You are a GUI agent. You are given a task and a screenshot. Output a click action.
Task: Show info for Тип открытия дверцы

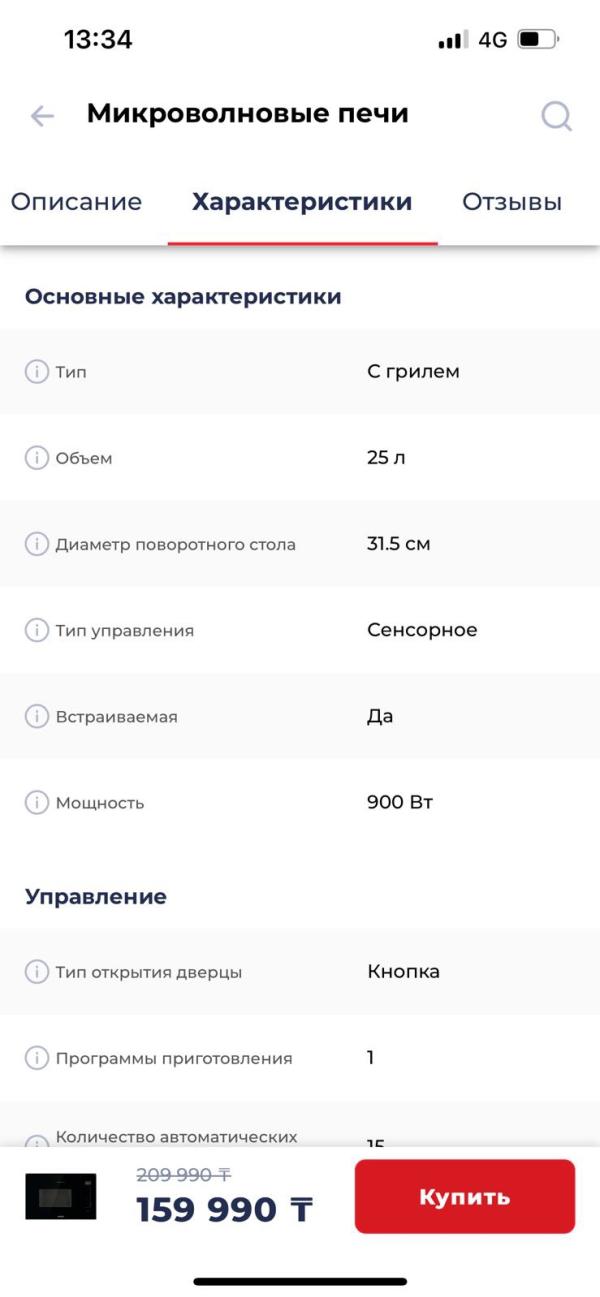36,971
